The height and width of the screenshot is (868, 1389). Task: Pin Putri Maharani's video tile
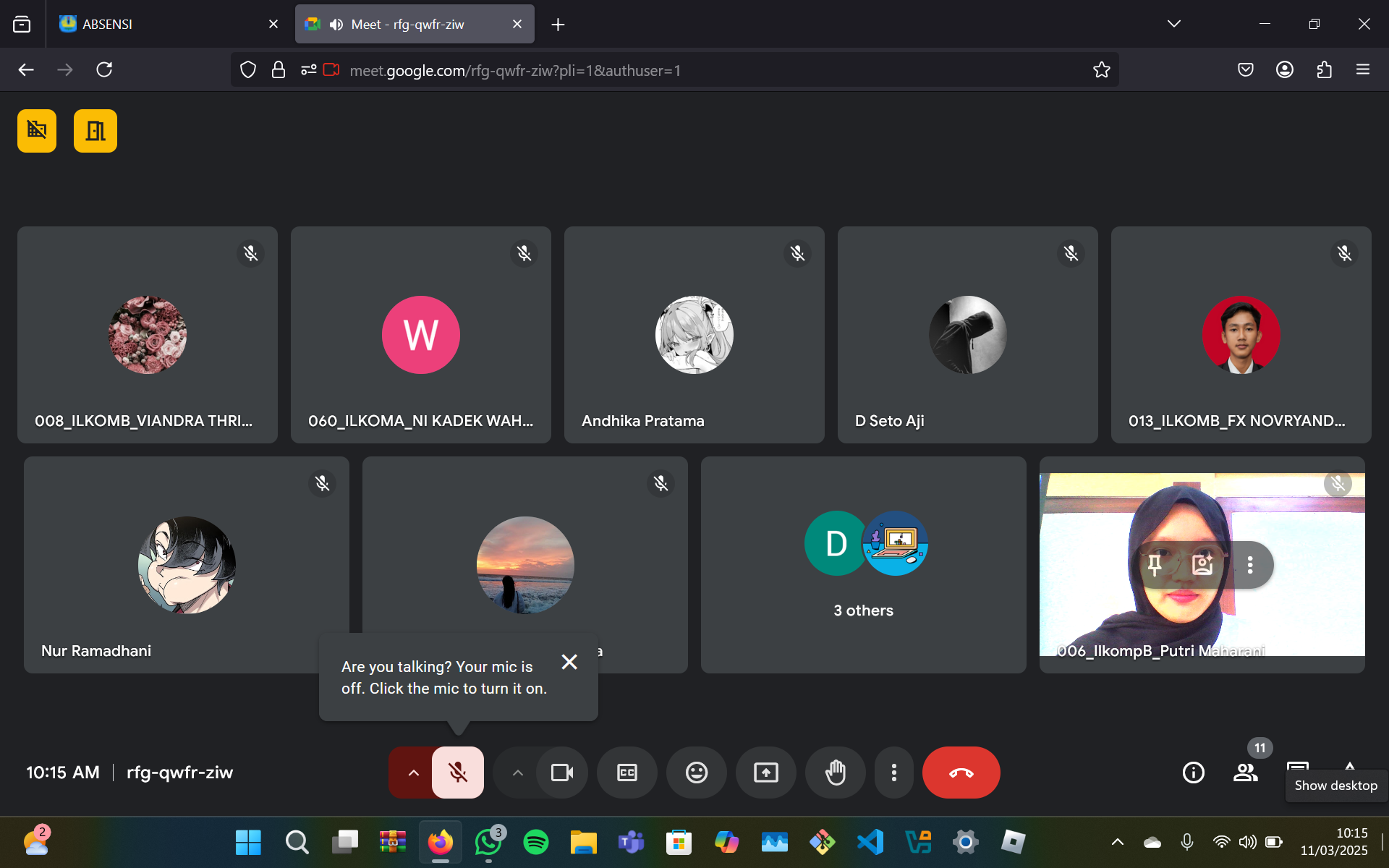tap(1155, 565)
